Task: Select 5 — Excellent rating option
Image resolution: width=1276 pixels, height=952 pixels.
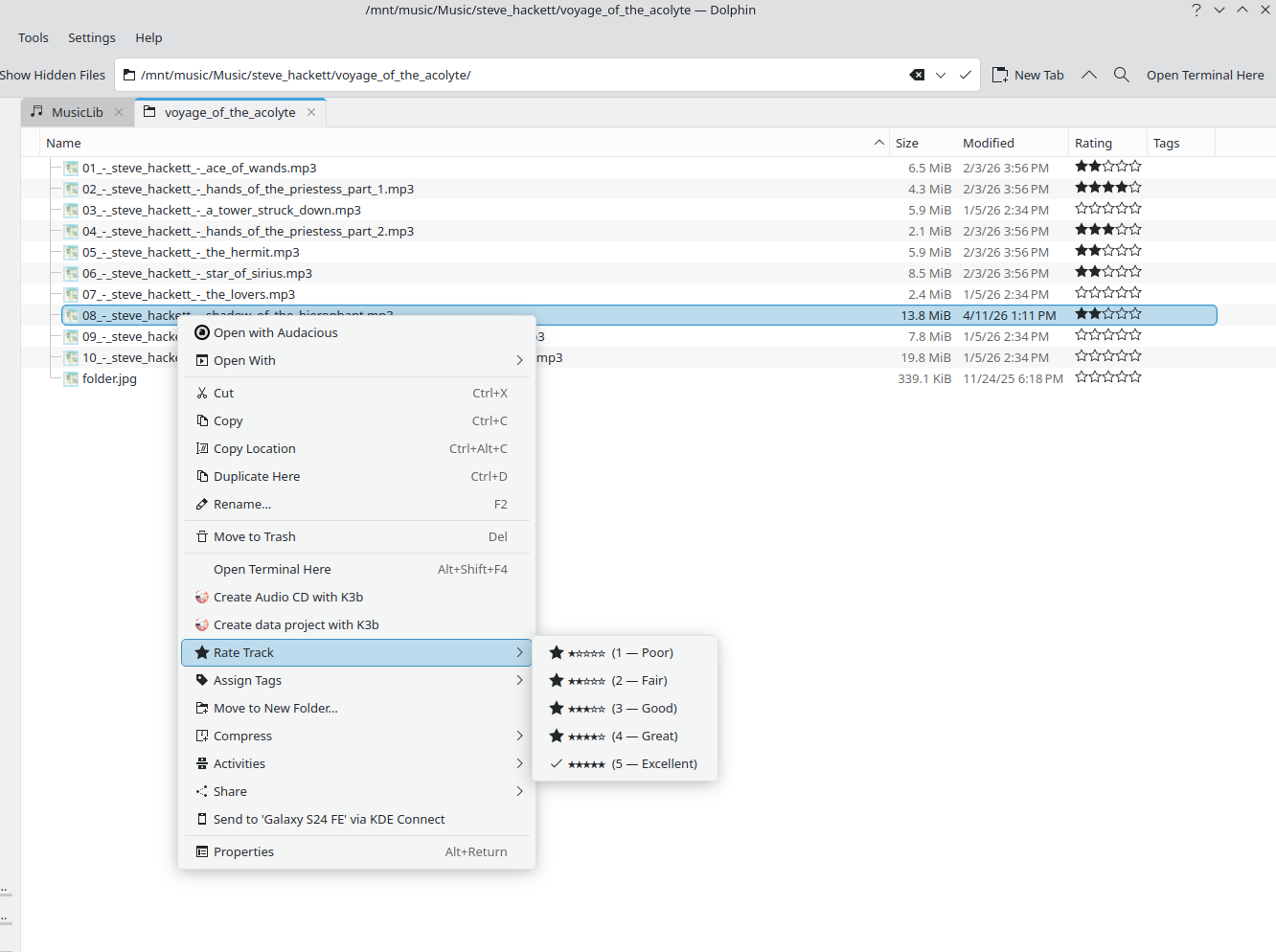Action: pyautogui.click(x=625, y=763)
